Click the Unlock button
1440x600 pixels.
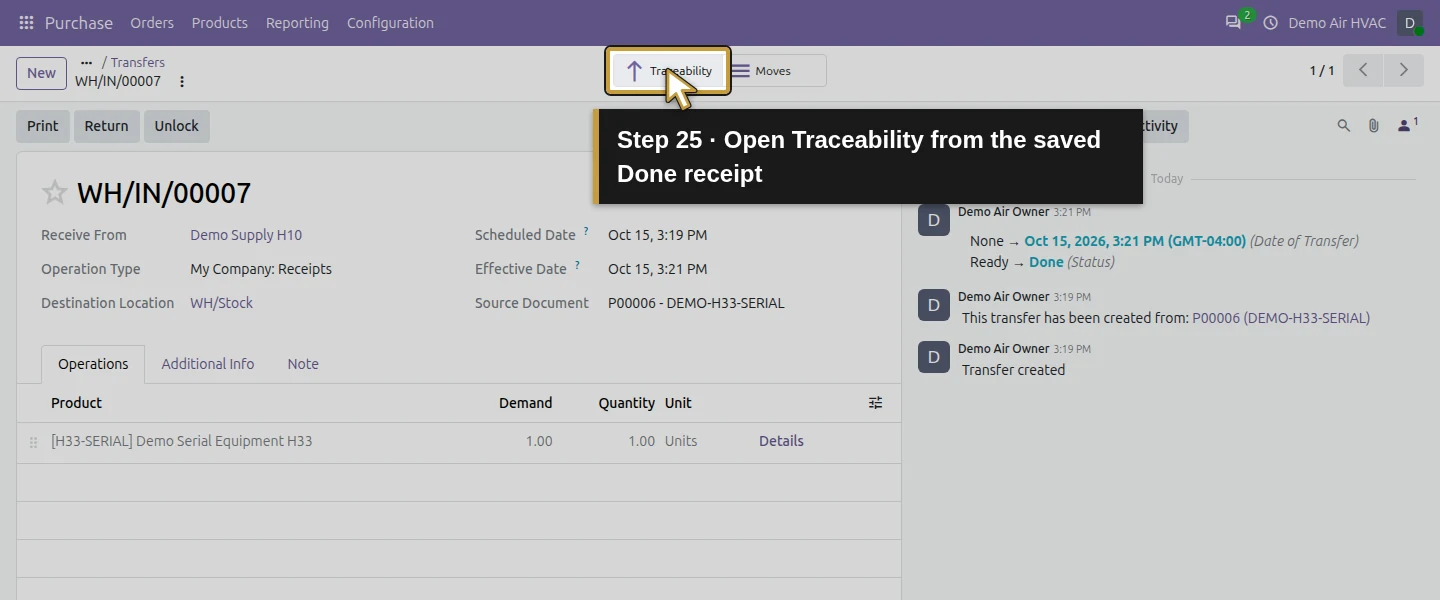(176, 126)
